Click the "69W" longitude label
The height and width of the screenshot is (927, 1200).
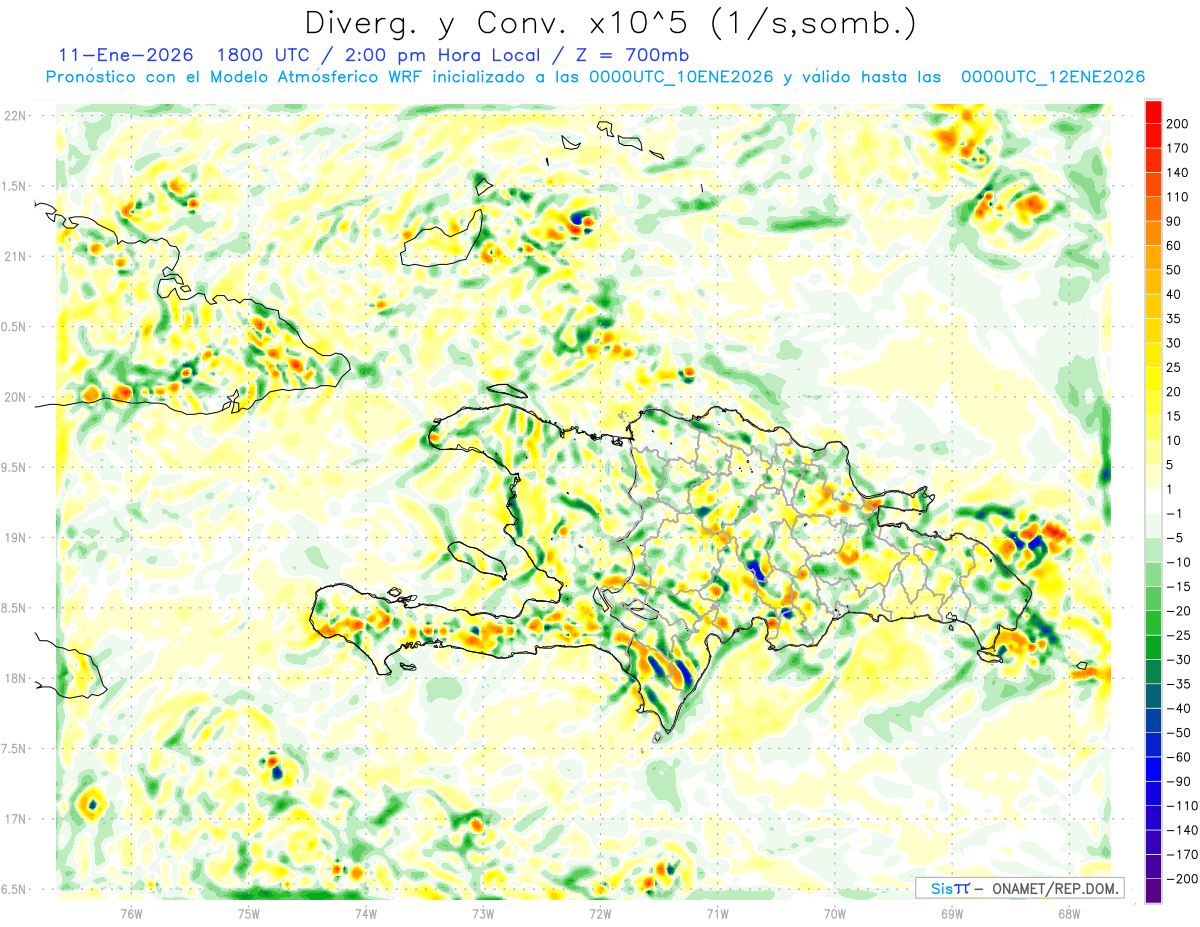[952, 912]
